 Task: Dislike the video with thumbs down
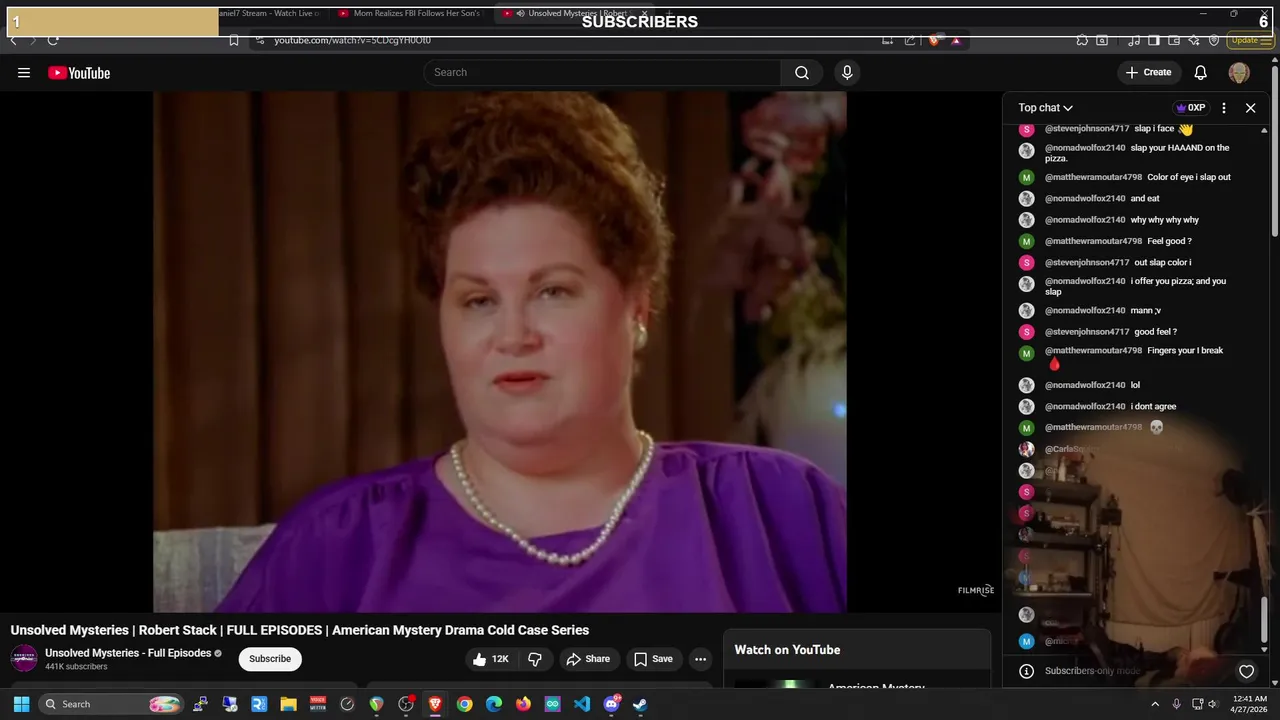click(x=535, y=659)
